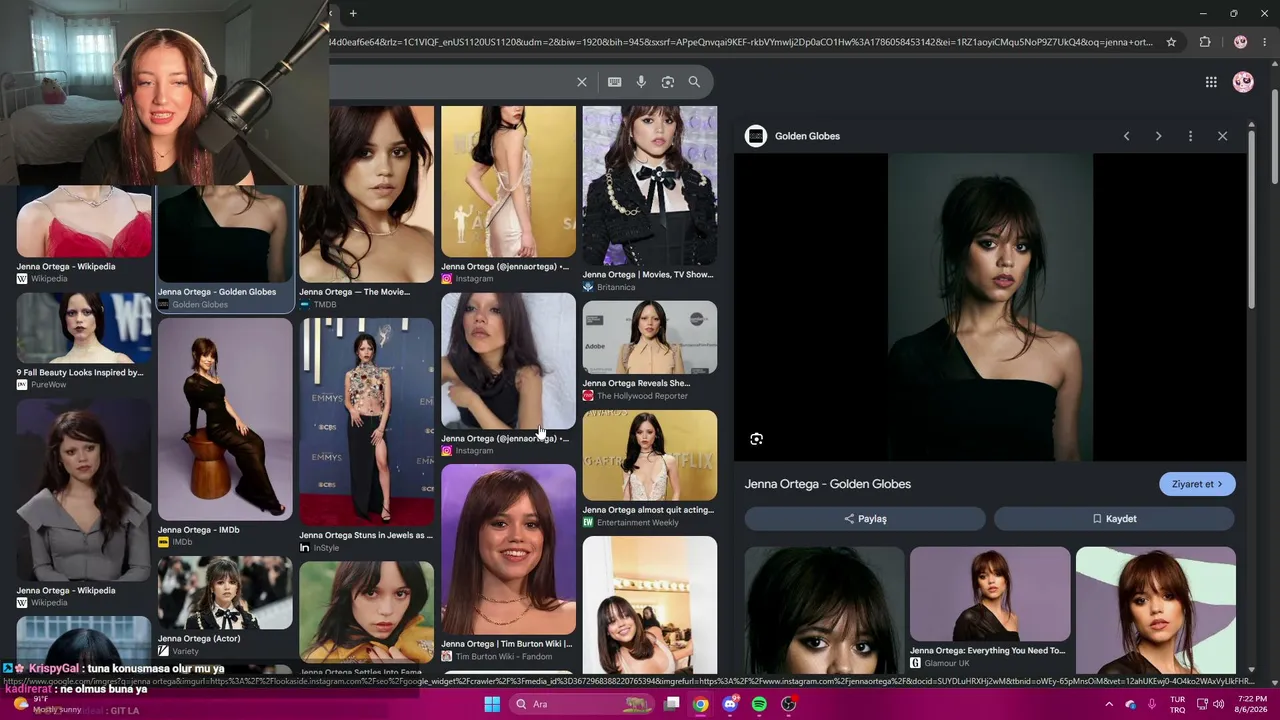The height and width of the screenshot is (720, 1280).
Task: Select the Jenna Ortega - IMDb result
Action: coord(225,419)
